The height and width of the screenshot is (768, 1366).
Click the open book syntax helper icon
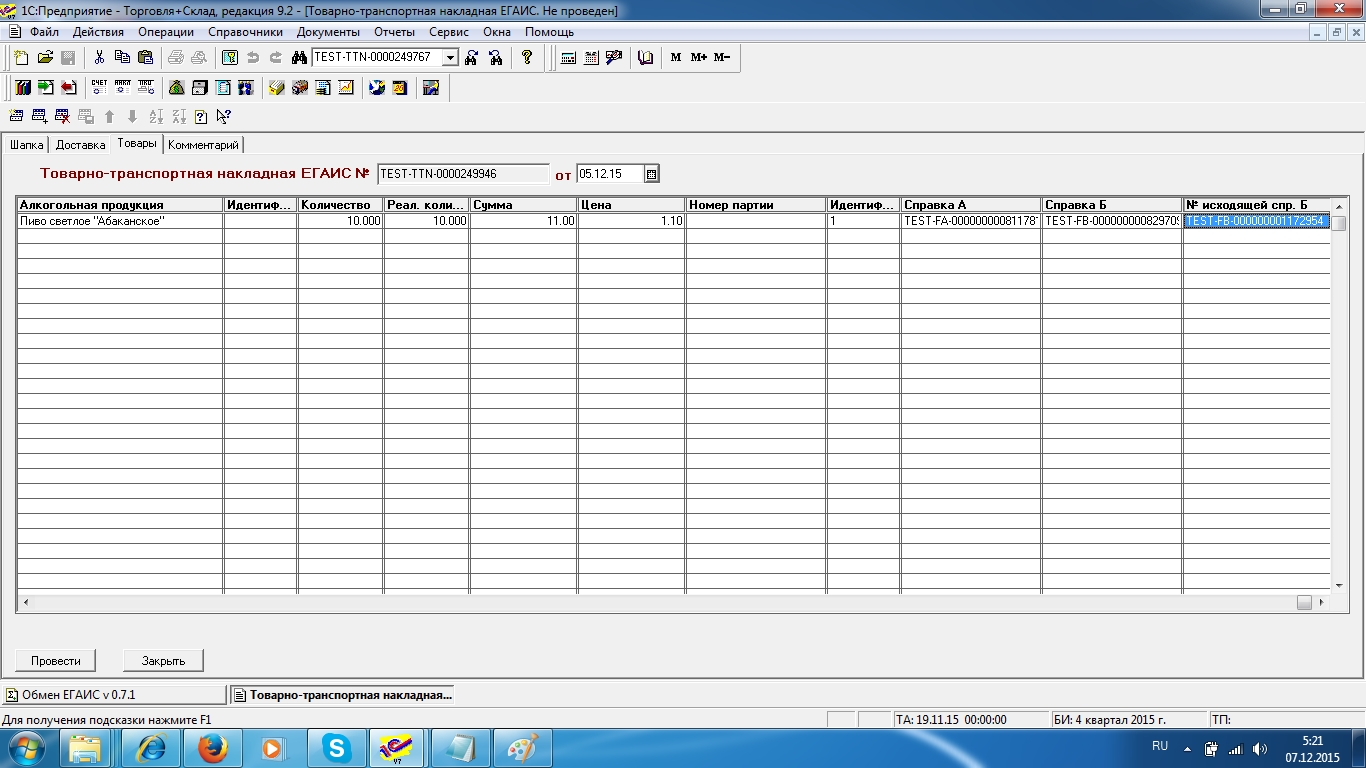coord(645,57)
